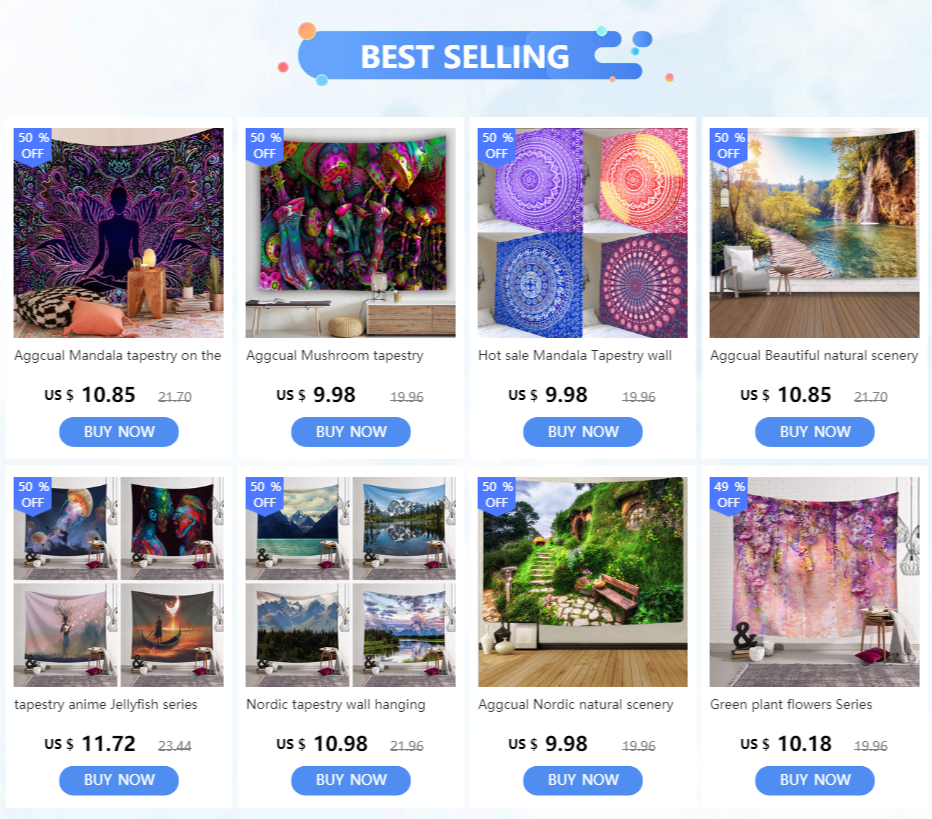Click BUY NOW for Hot sale Mandala Tapestry
The height and width of the screenshot is (819, 932).
click(x=582, y=431)
